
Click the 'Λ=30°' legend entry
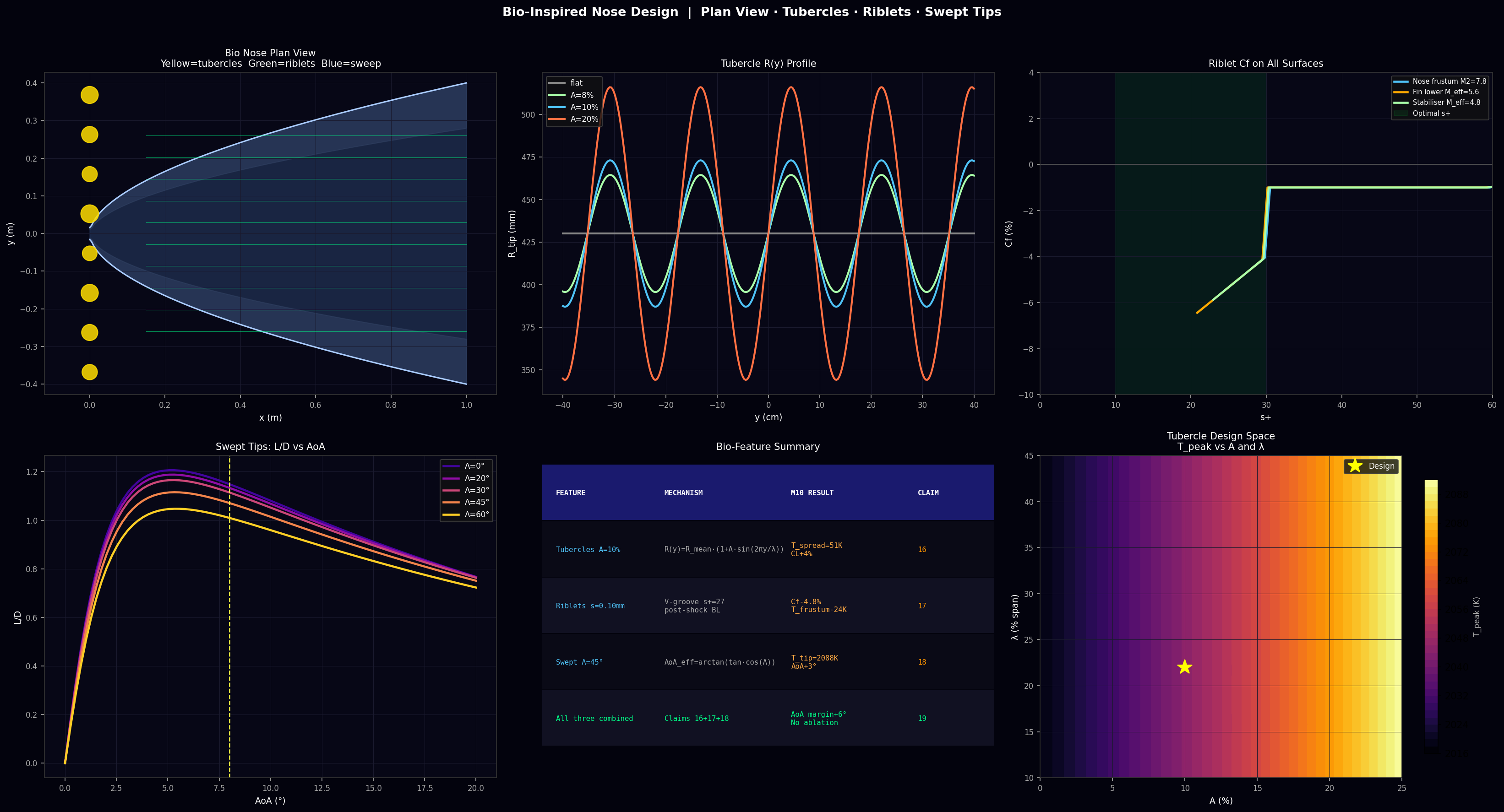pos(466,491)
